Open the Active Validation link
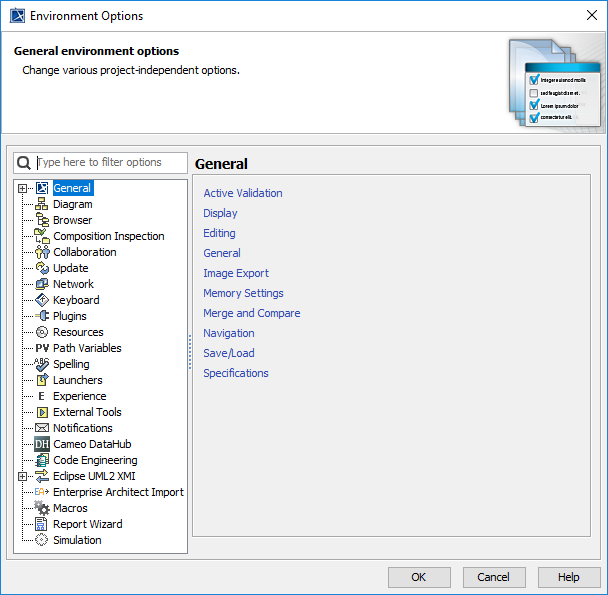This screenshot has height=595, width=608. pos(243,193)
